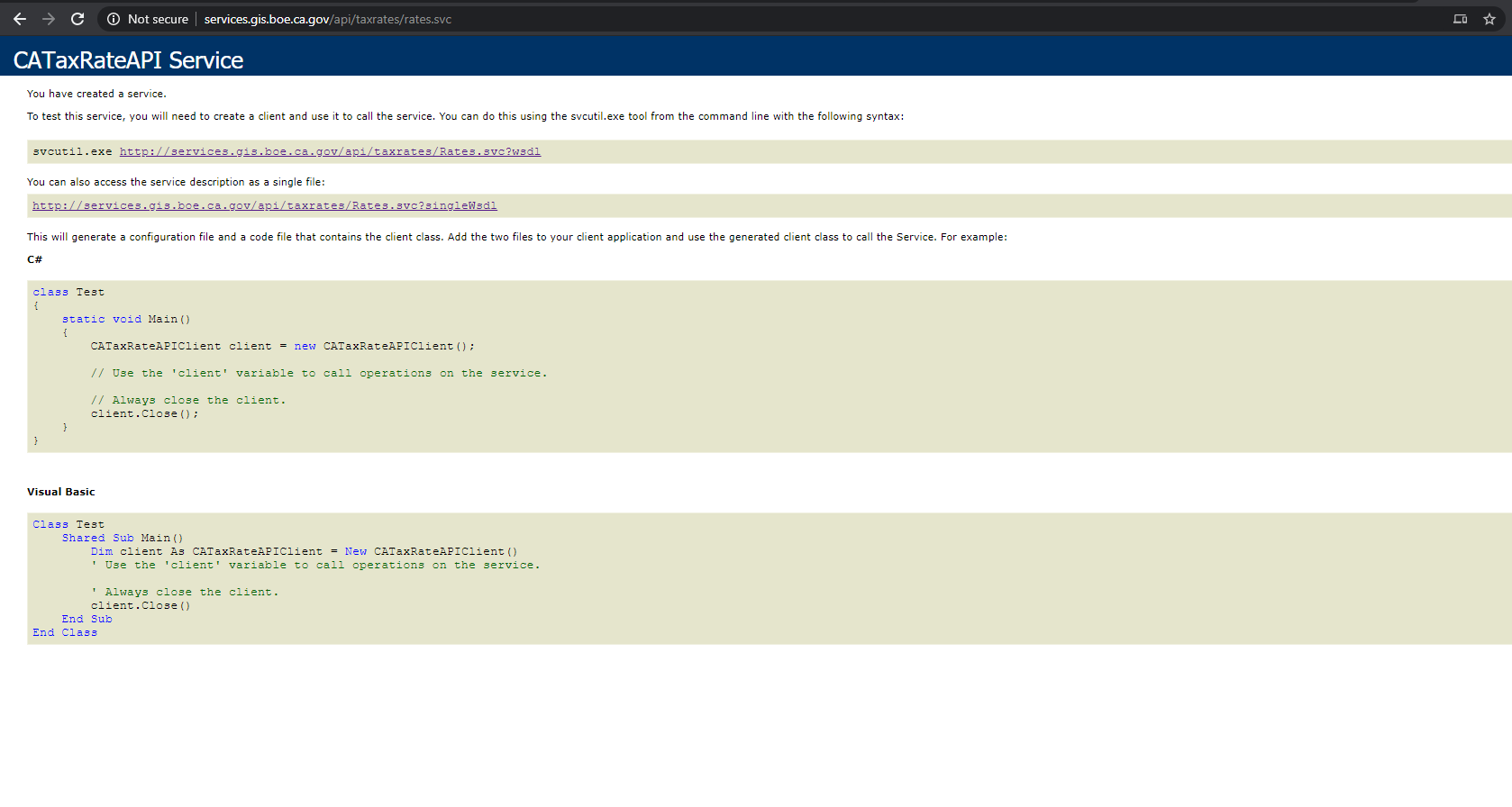Click the 'You have created a service.' text
The image size is (1512, 807).
(96, 94)
